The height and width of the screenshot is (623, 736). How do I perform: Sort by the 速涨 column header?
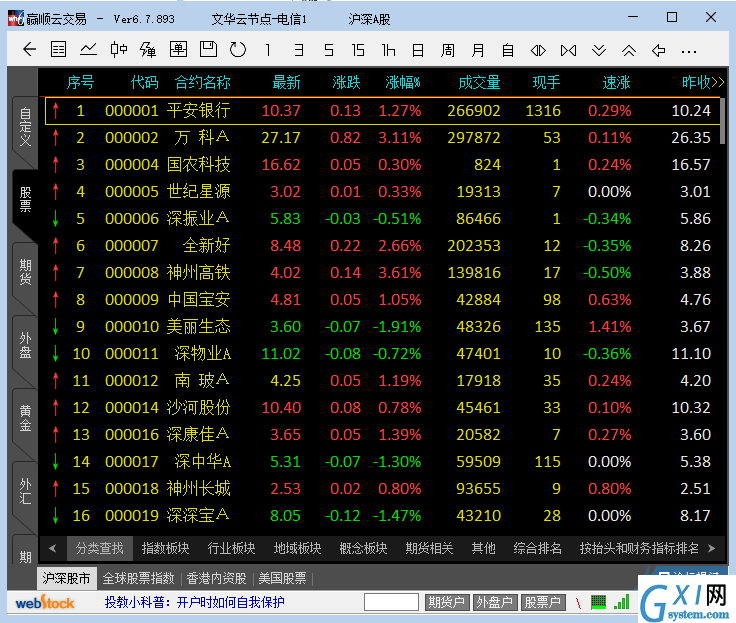(x=616, y=83)
